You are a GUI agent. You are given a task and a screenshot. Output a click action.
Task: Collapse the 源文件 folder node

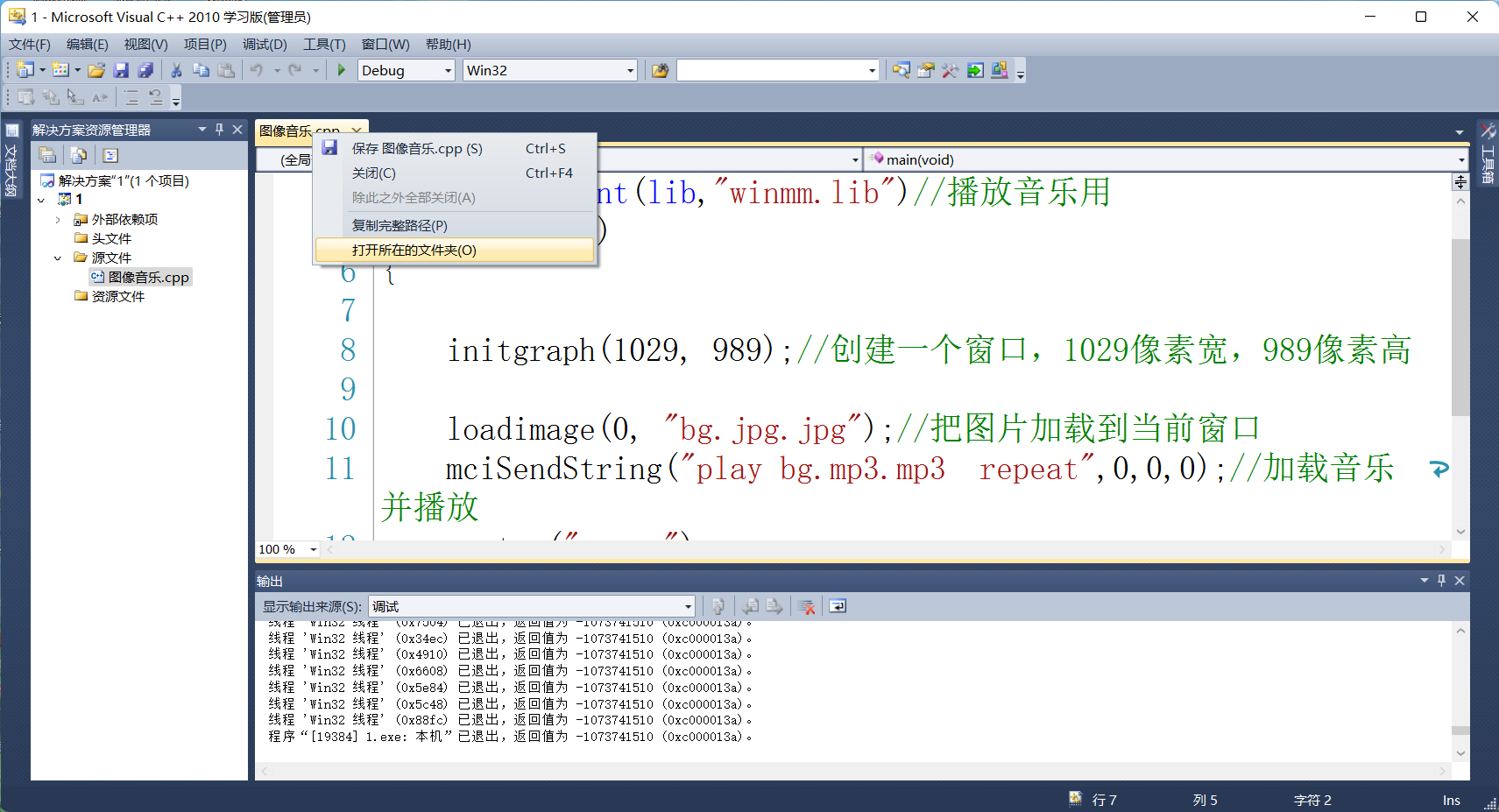[58, 258]
